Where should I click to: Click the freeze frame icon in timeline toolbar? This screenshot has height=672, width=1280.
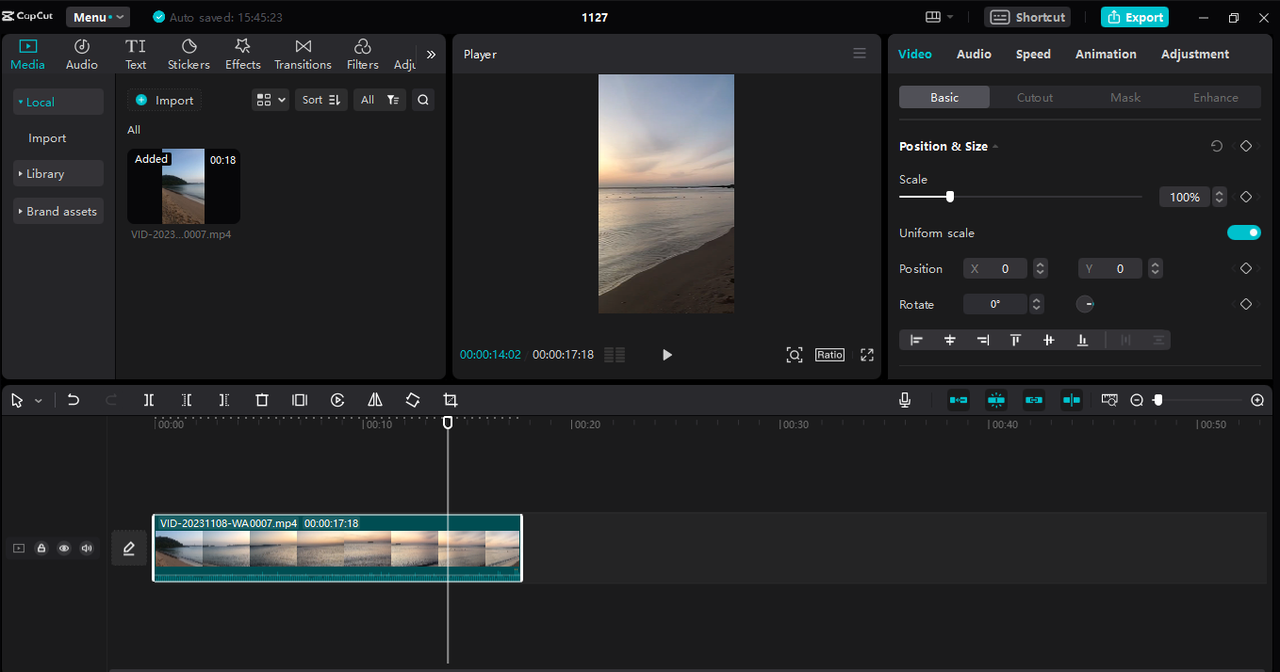[x=299, y=400]
